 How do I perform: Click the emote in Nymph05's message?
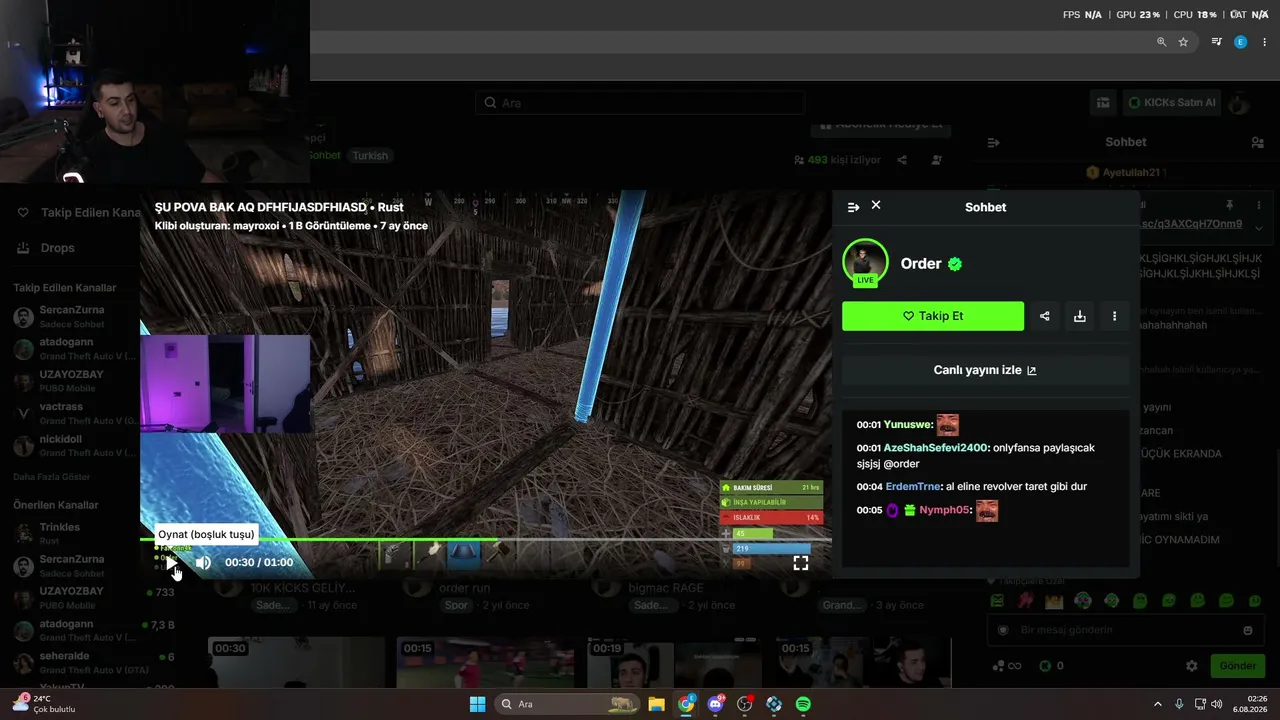(987, 511)
